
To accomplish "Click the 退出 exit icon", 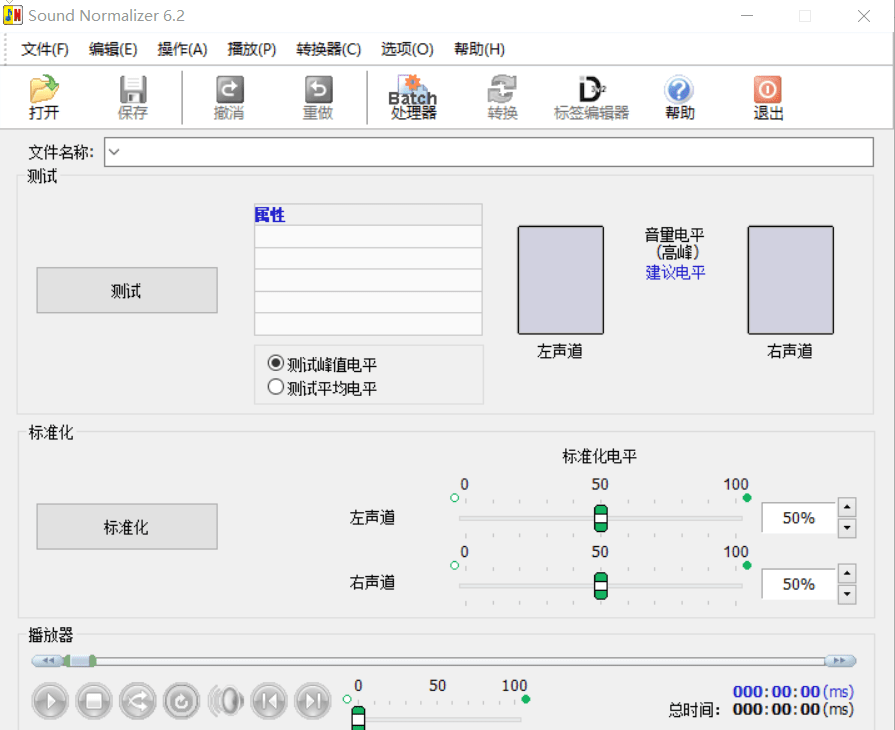I will click(767, 97).
